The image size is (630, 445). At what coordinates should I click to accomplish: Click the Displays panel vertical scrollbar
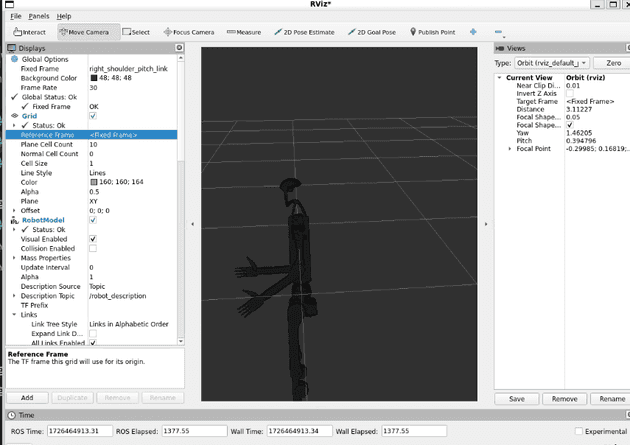coord(181,200)
